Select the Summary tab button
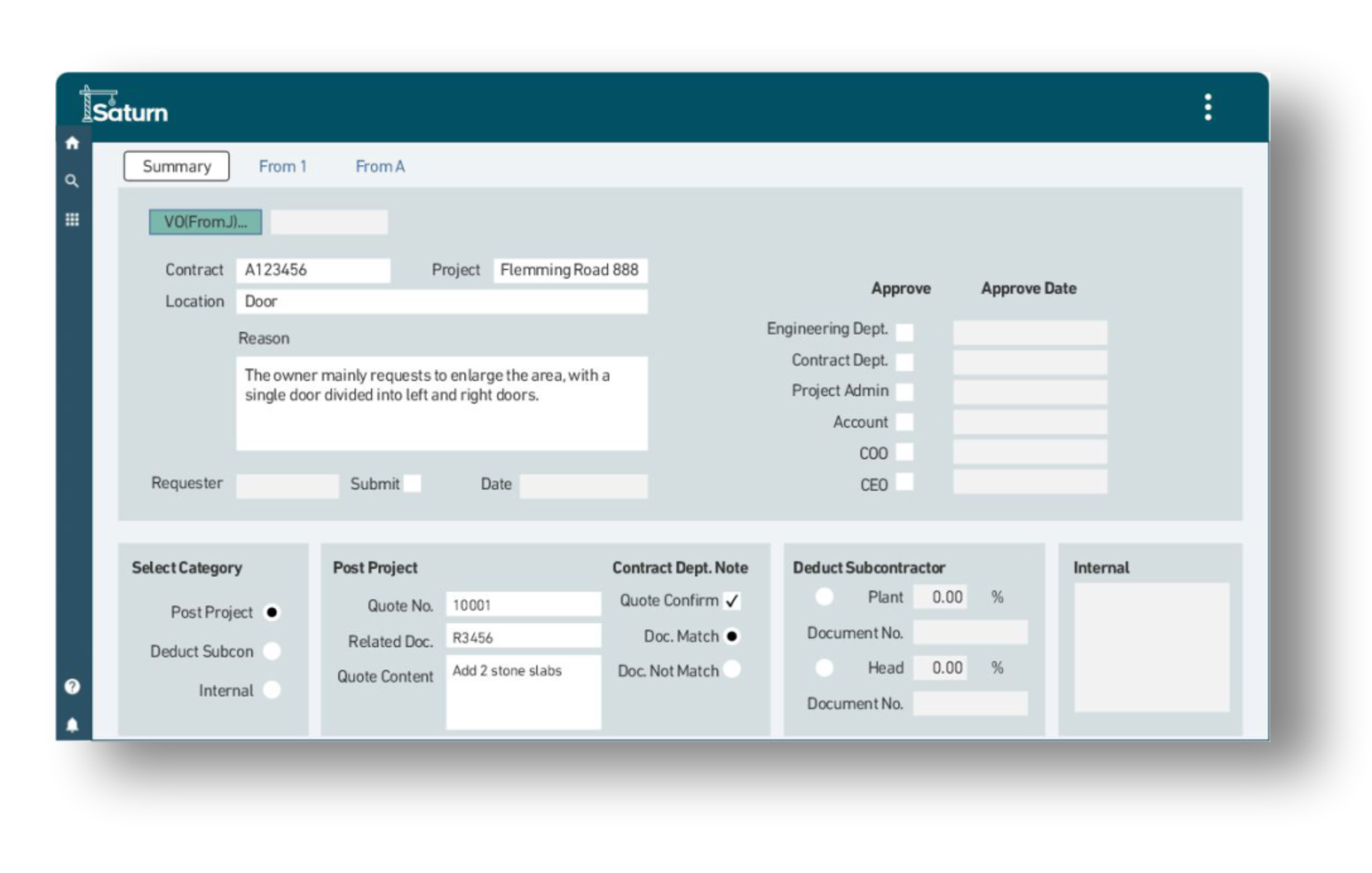The image size is (1372, 873). [176, 167]
